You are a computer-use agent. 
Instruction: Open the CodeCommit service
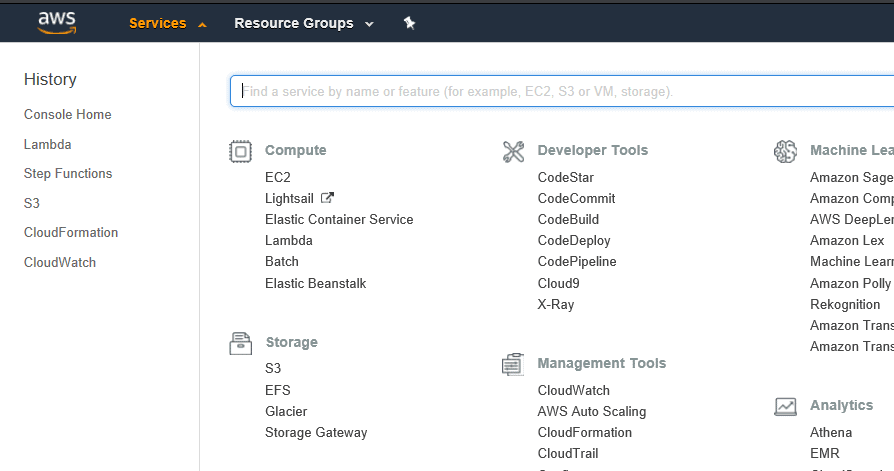(576, 198)
